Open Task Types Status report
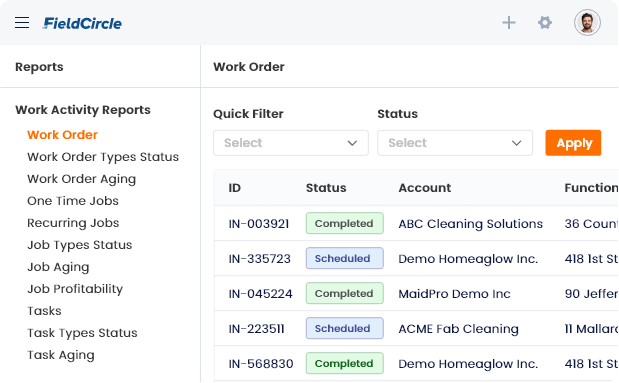This screenshot has height=383, width=619. click(x=82, y=333)
